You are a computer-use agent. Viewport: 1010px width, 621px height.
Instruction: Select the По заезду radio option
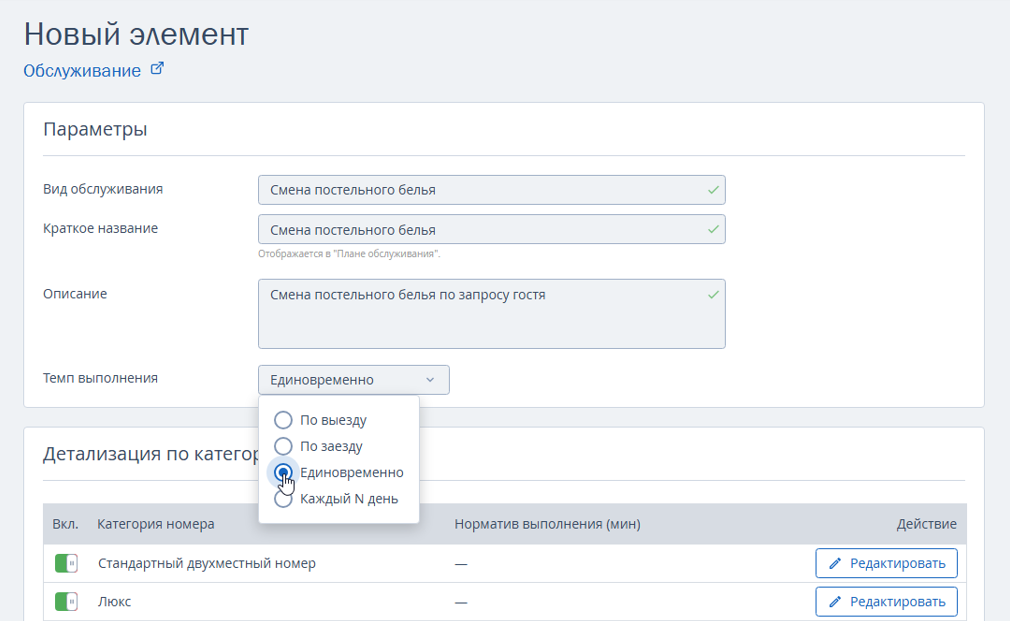(283, 446)
